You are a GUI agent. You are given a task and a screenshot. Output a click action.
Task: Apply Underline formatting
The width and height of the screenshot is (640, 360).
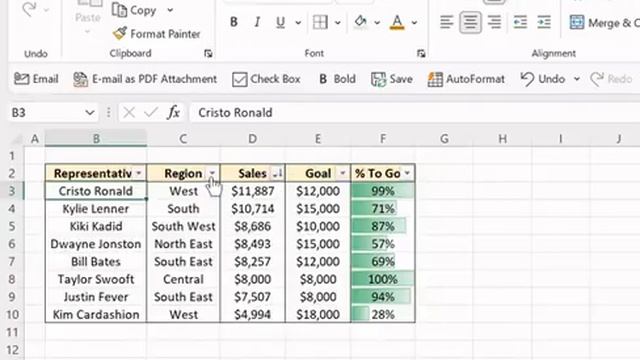[280, 22]
